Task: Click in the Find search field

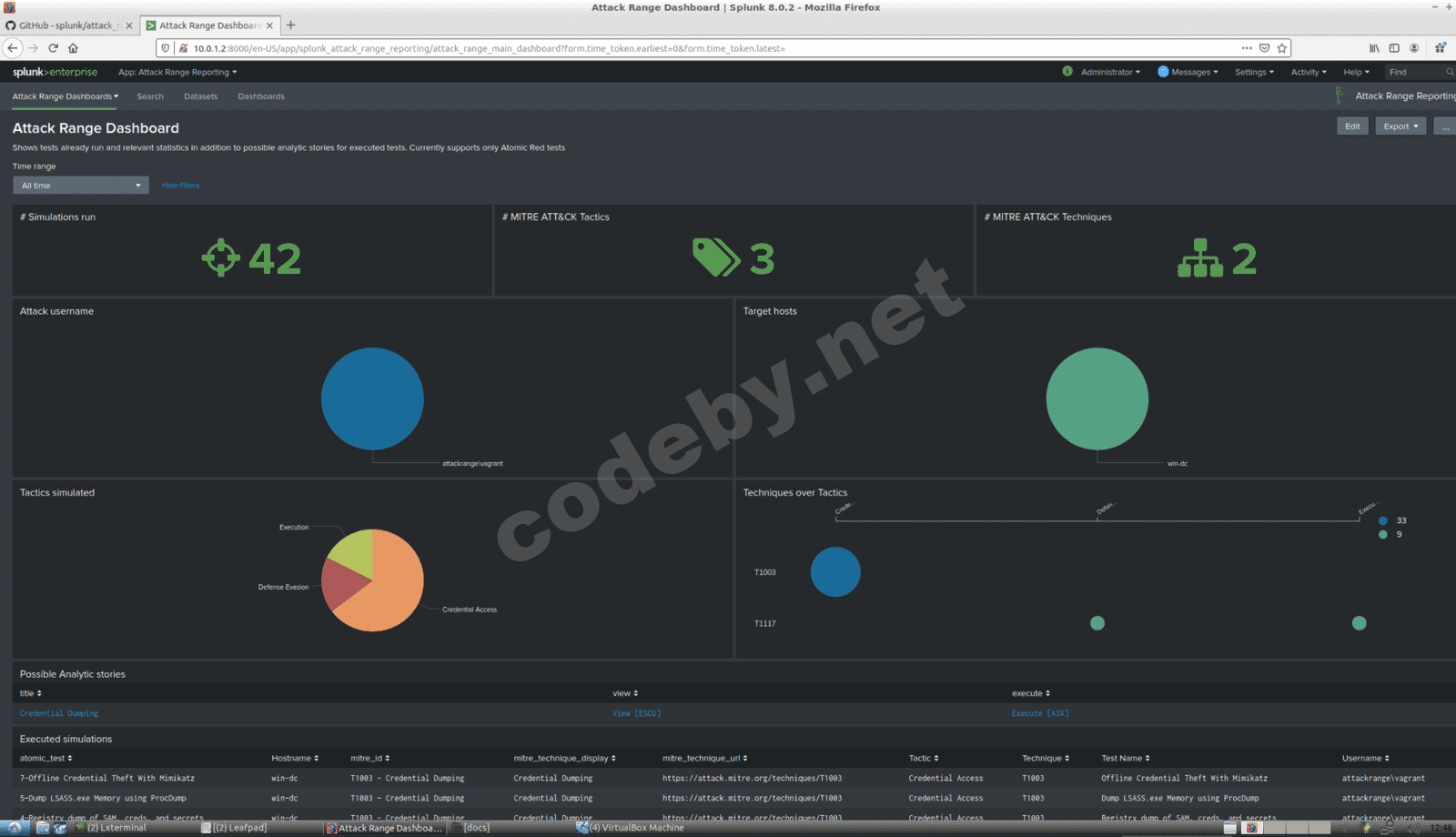Action: click(1415, 72)
